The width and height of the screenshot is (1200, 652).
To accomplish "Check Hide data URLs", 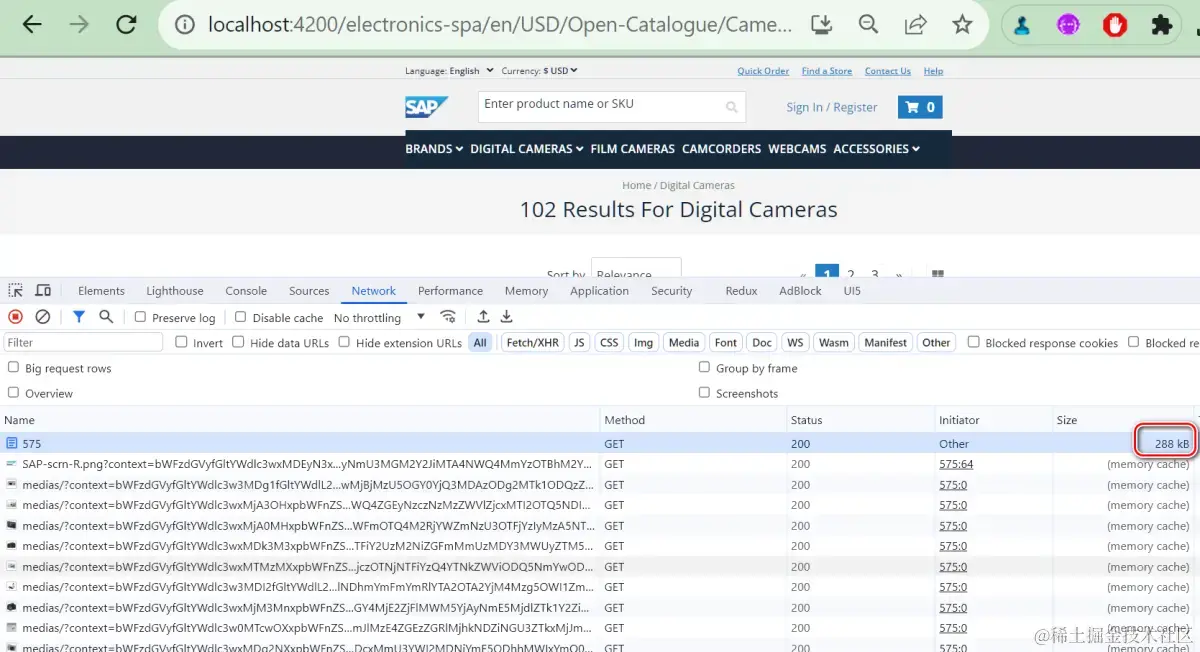I will coord(238,342).
